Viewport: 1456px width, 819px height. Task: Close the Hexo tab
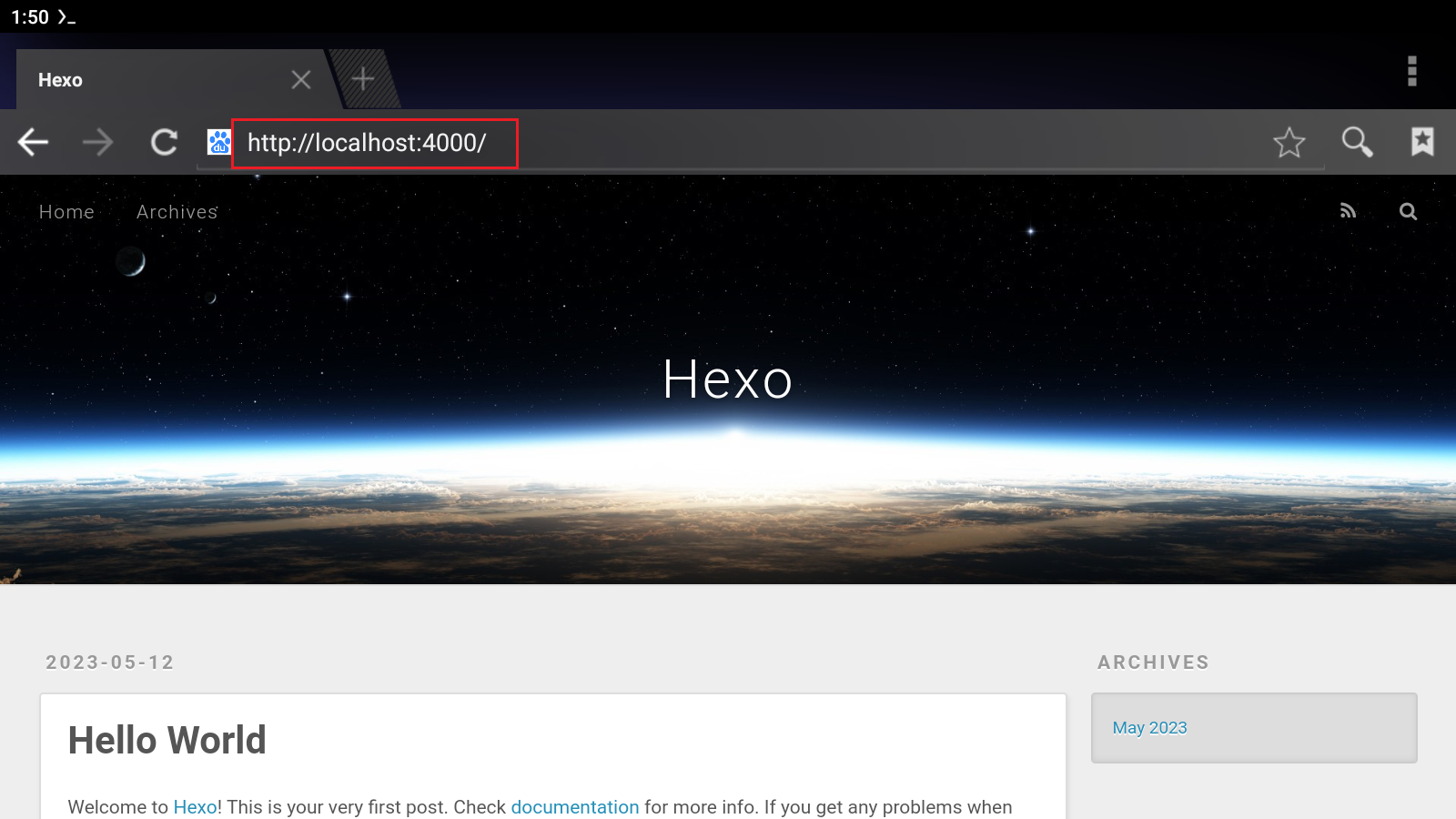click(x=301, y=80)
